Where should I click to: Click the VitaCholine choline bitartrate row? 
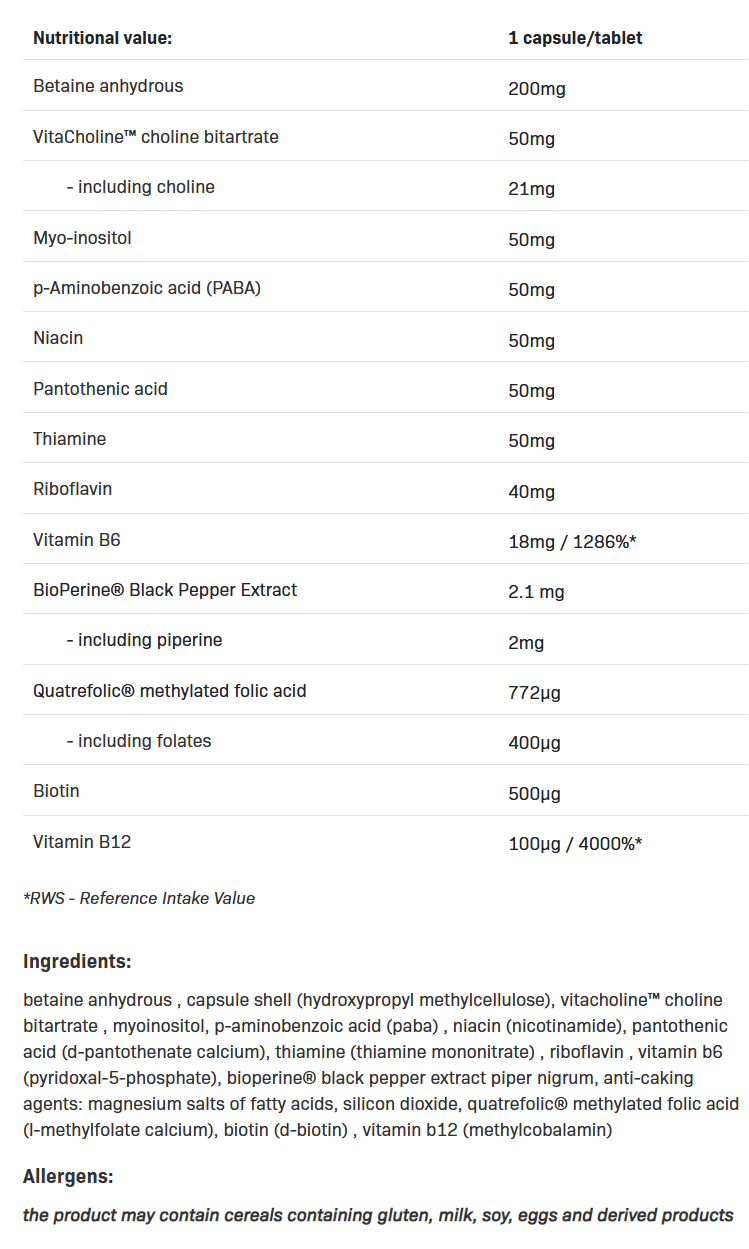coord(385,136)
